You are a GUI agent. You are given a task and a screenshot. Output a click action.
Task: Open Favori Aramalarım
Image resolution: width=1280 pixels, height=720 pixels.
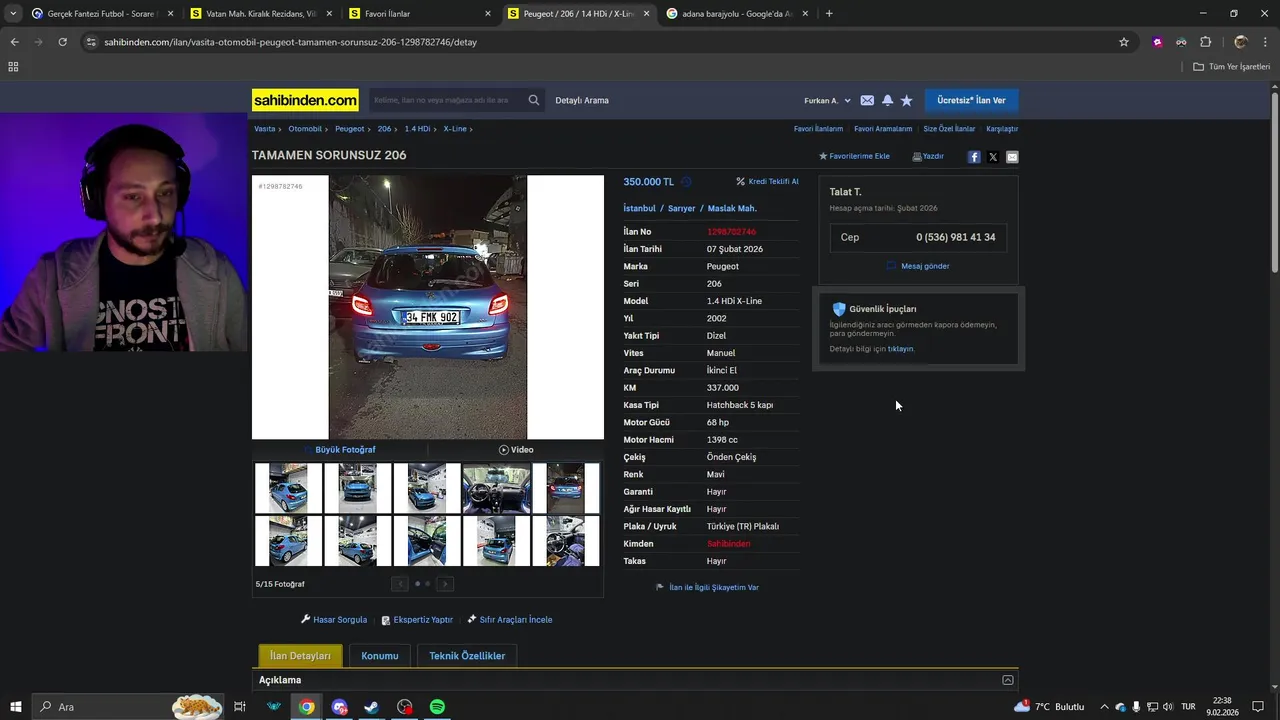pos(883,129)
